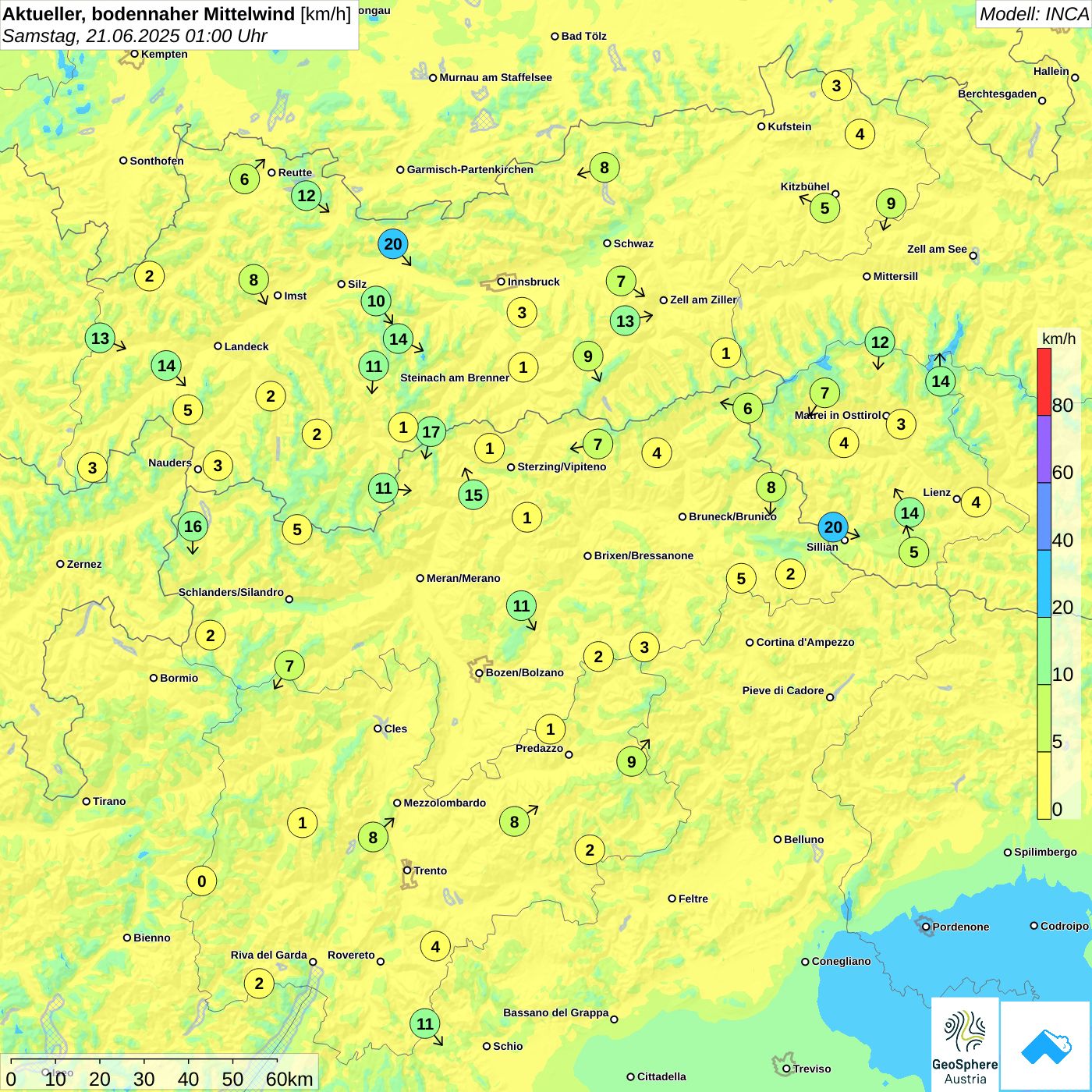This screenshot has width=1092, height=1092.
Task: Click the Pordenone city label
Action: [961, 927]
